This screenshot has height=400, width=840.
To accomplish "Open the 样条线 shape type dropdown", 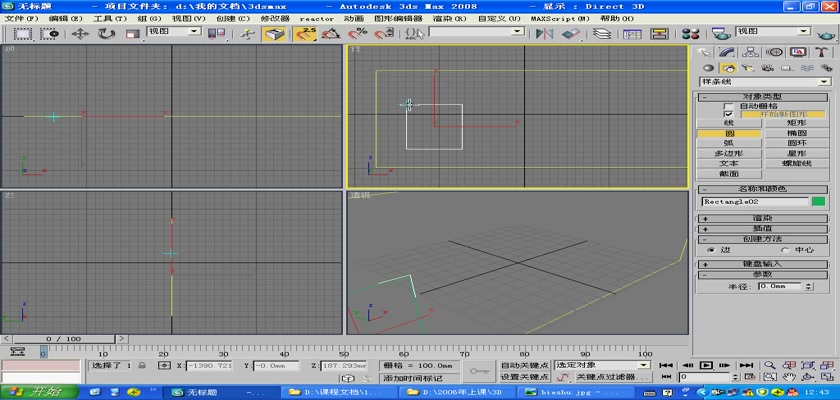I will click(764, 82).
